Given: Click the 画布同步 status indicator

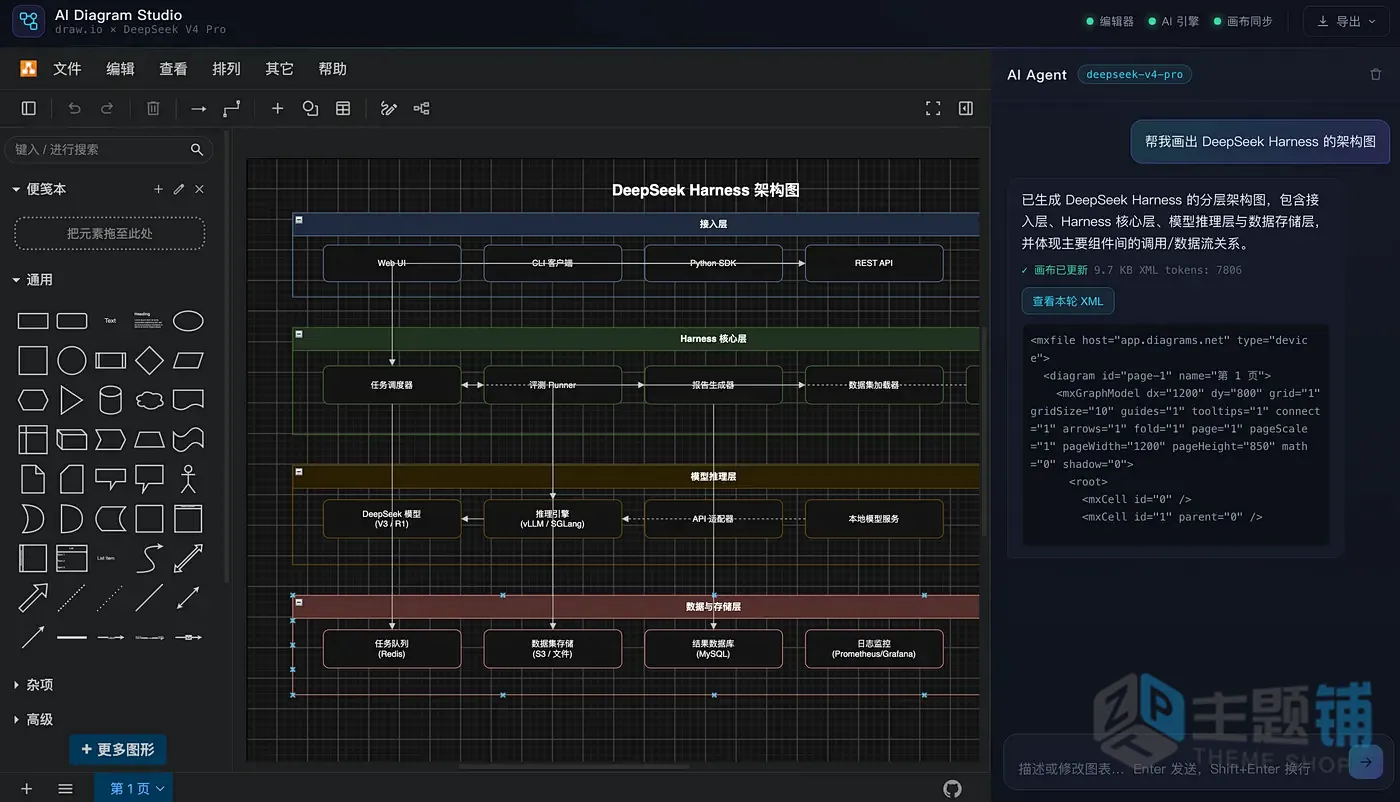Looking at the screenshot, I should (x=1243, y=21).
